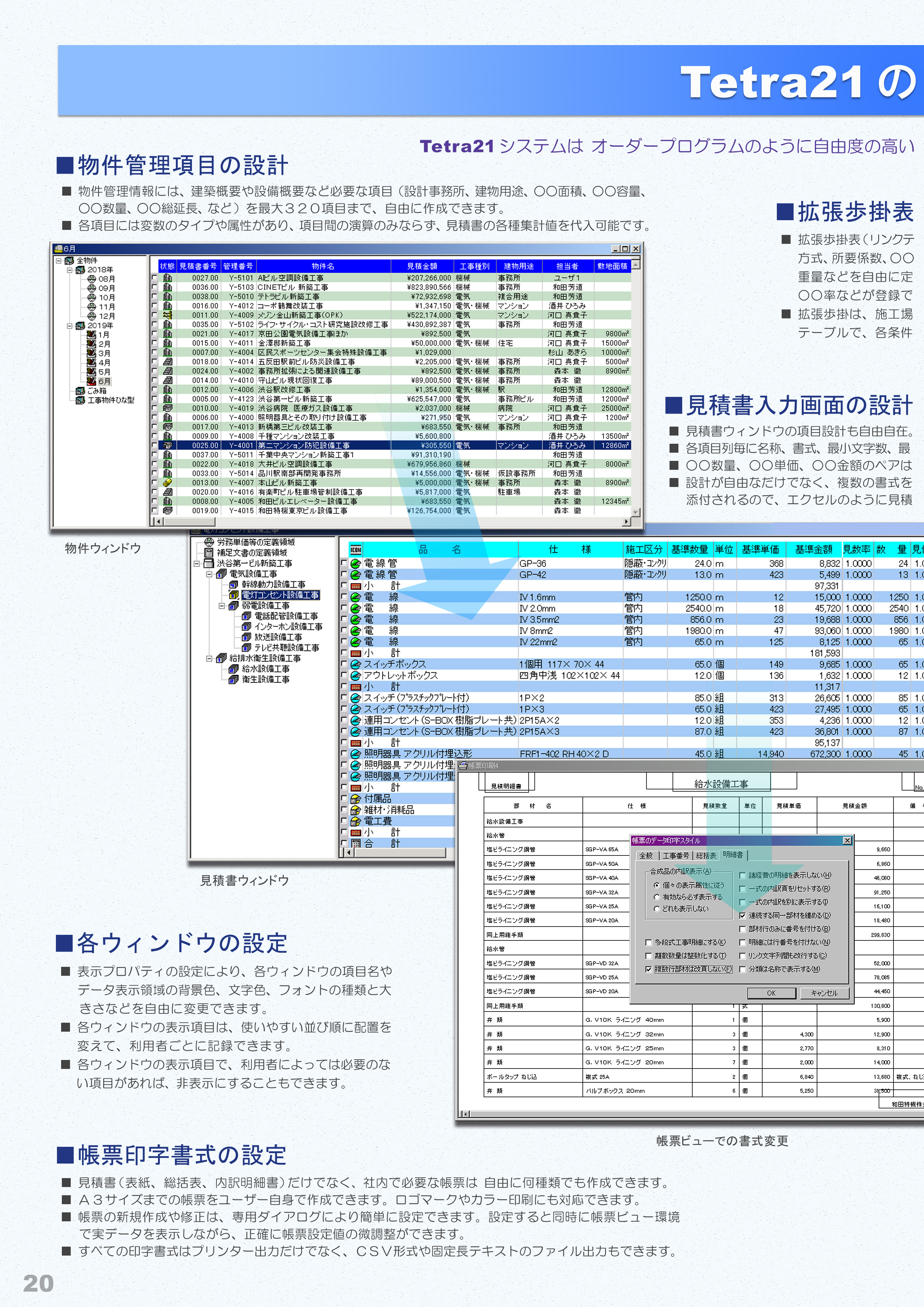Collapse the 全物件 tree node

[58, 261]
